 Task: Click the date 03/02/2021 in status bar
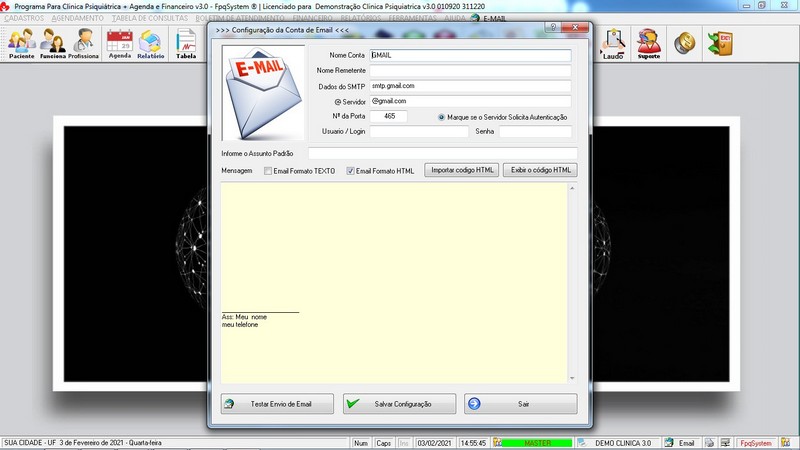pyautogui.click(x=434, y=443)
